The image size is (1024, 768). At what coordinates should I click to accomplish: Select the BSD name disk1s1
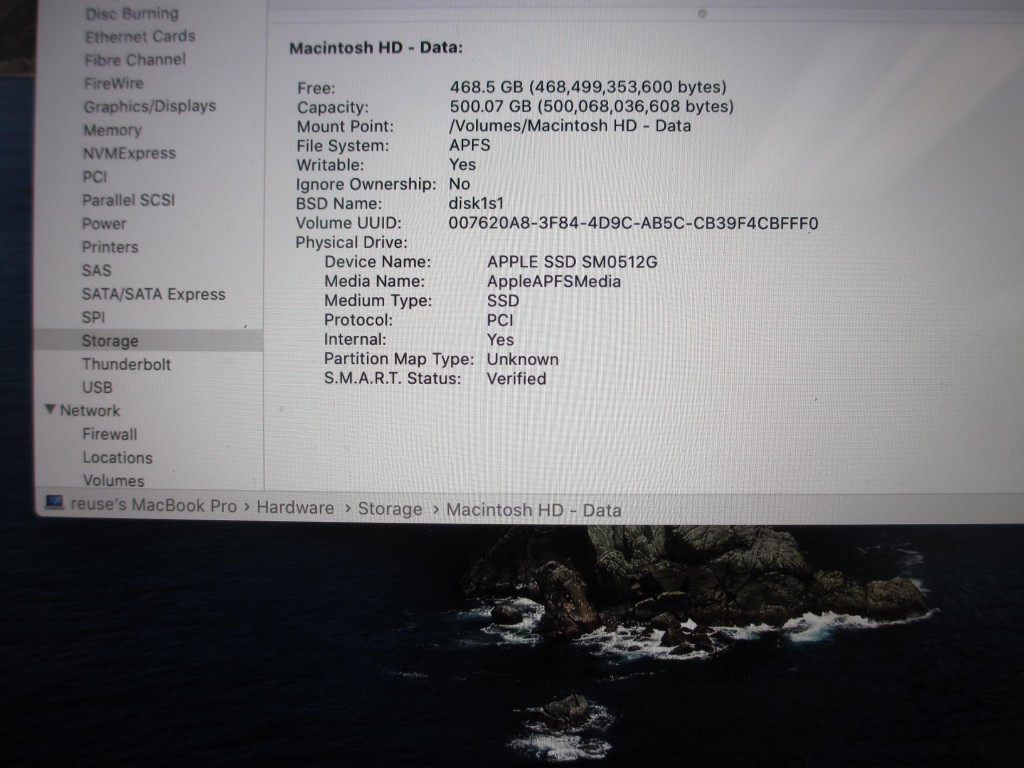tap(476, 203)
